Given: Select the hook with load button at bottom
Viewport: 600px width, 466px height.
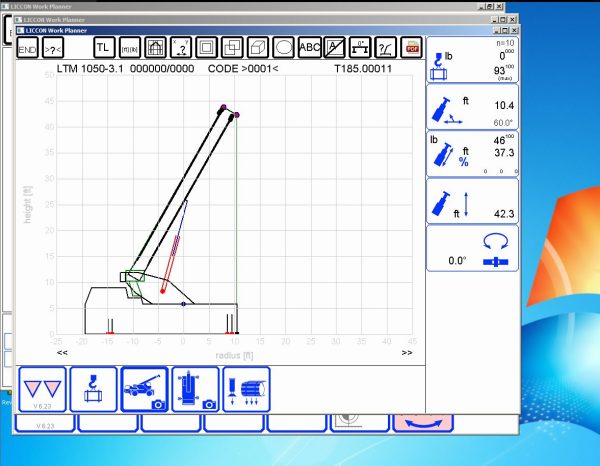Looking at the screenshot, I should coord(93,389).
